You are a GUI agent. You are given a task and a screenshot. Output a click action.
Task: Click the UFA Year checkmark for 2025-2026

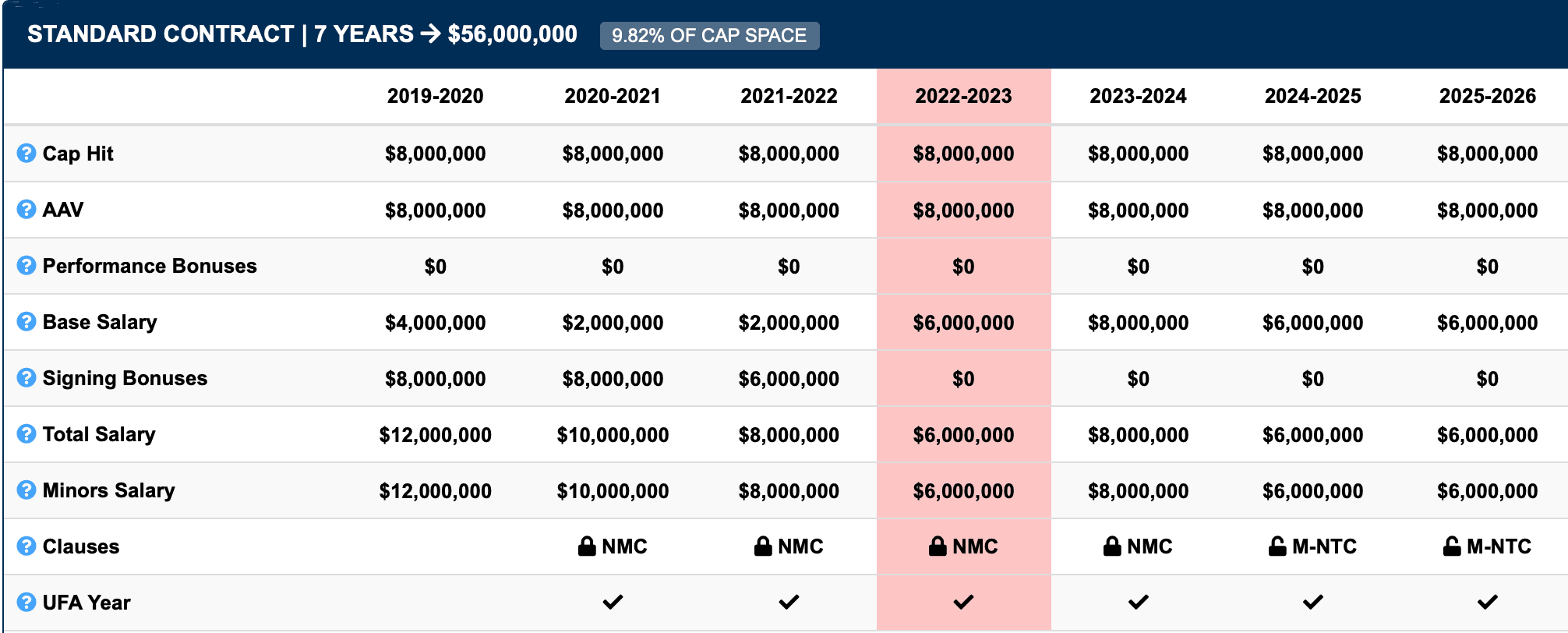1487,602
